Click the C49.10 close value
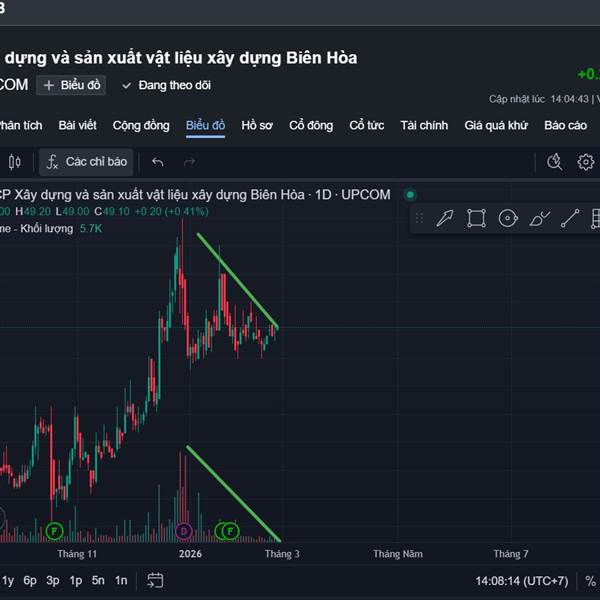Viewport: 600px width, 600px height. (112, 212)
